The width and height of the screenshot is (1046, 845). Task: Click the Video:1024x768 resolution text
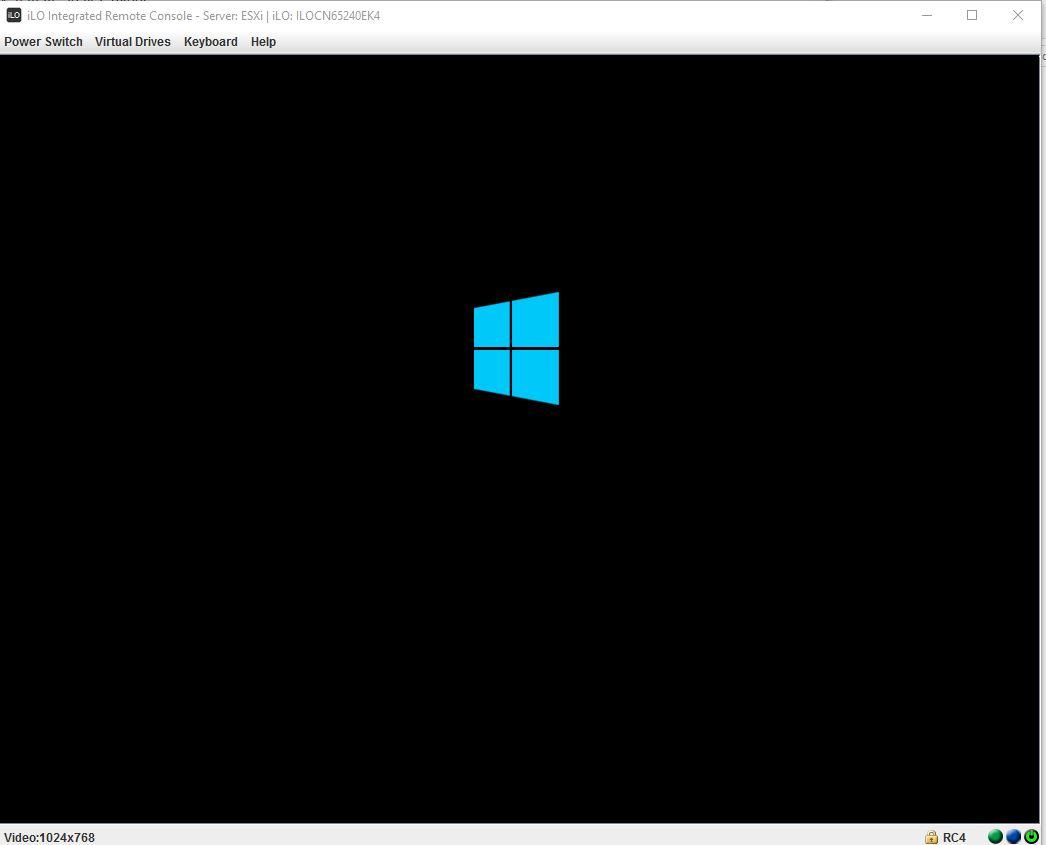pyautogui.click(x=49, y=838)
